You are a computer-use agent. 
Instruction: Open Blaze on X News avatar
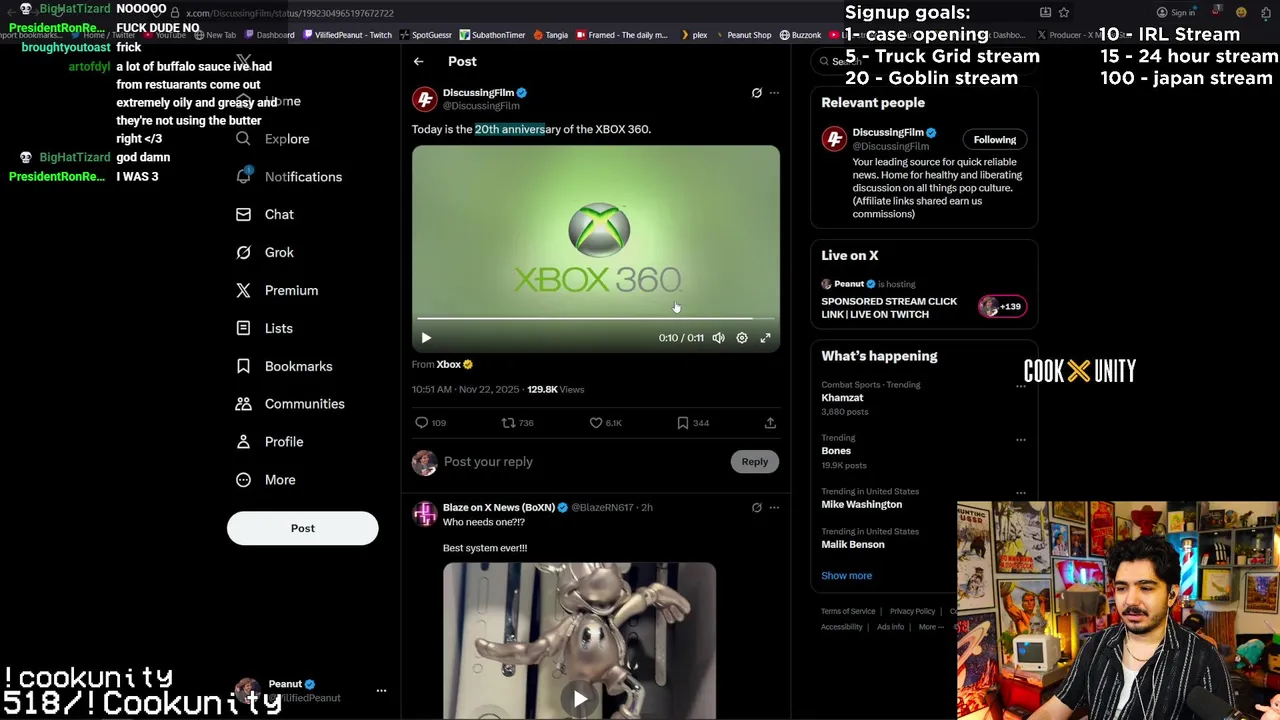(x=425, y=514)
